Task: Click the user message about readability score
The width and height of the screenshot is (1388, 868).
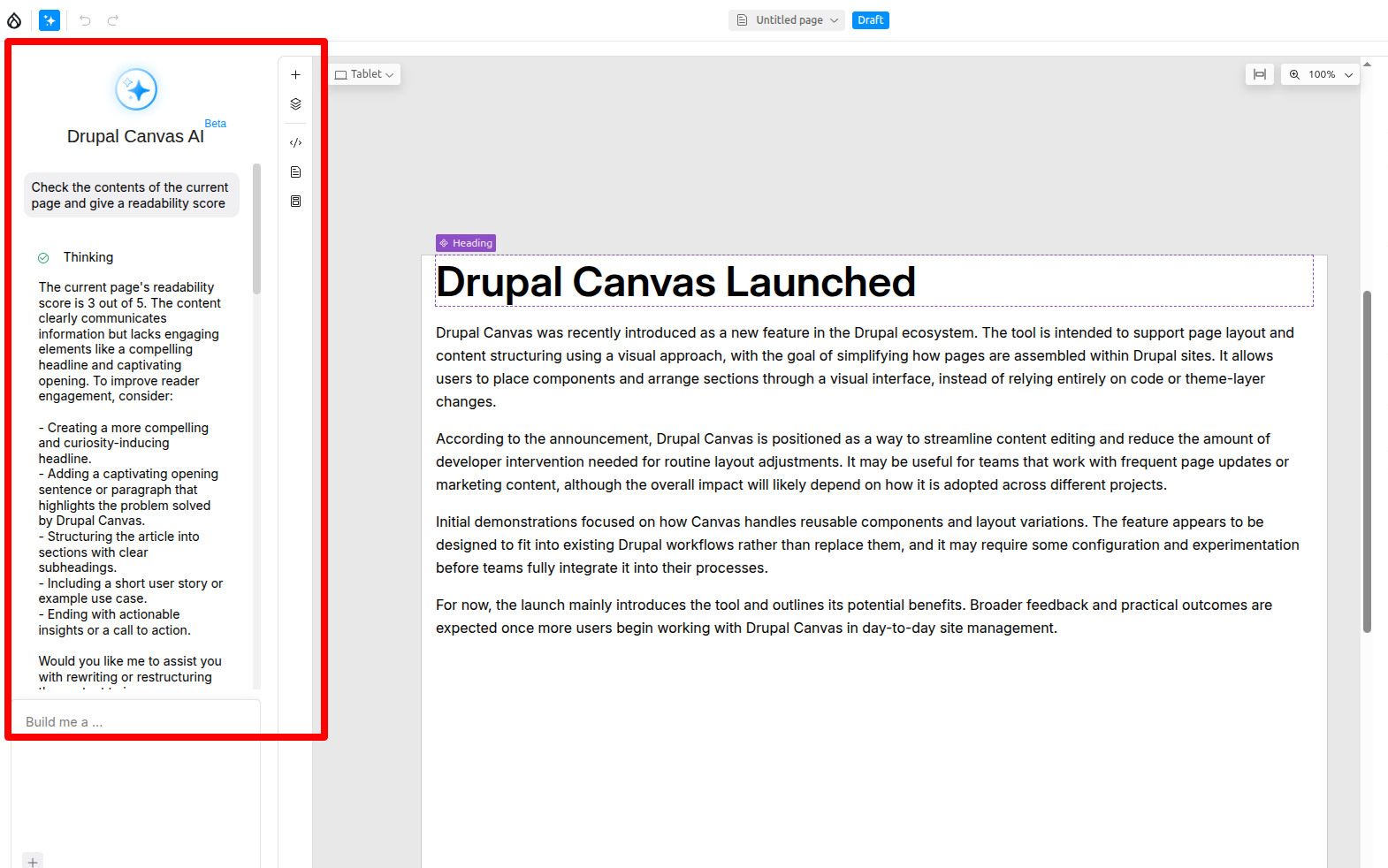Action: (131, 195)
